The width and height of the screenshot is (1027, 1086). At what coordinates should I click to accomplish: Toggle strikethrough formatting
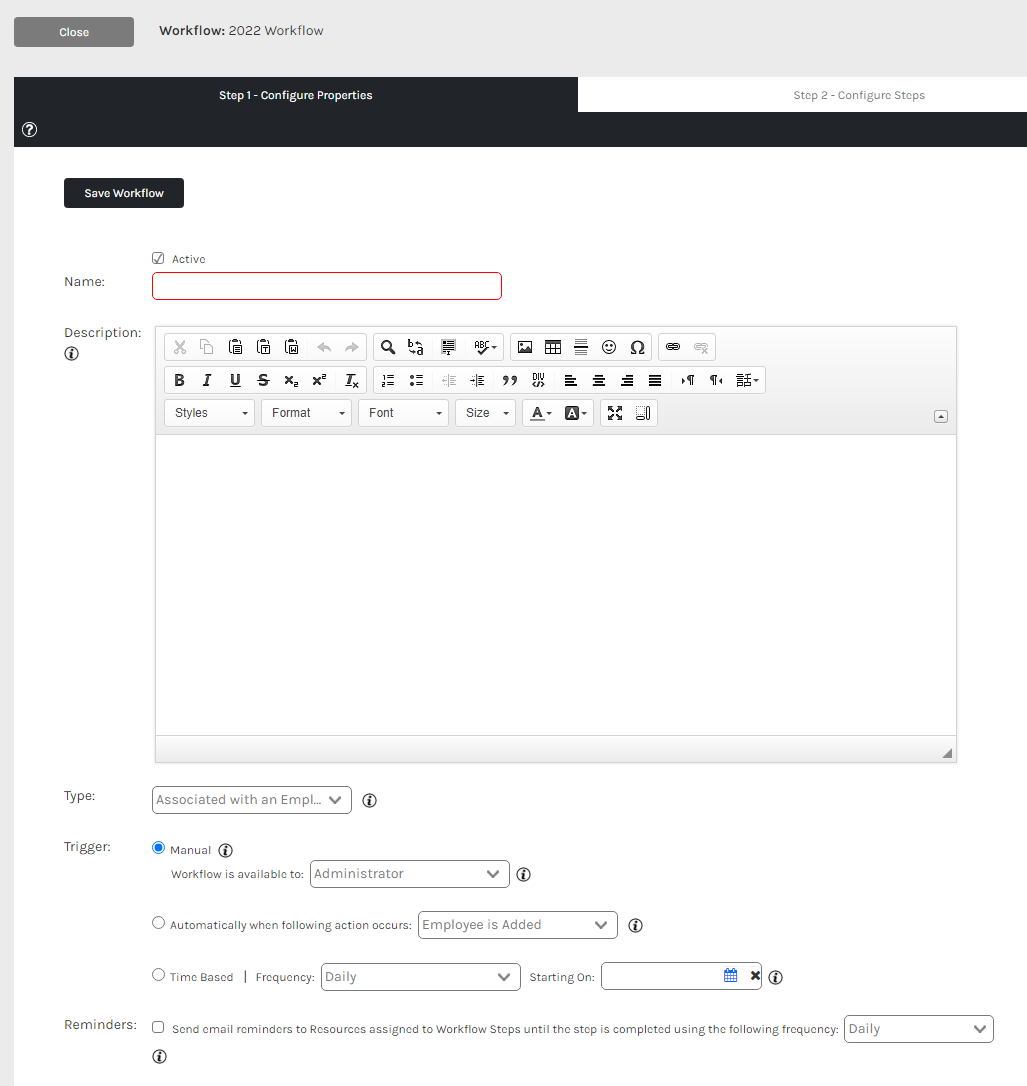[x=263, y=380]
